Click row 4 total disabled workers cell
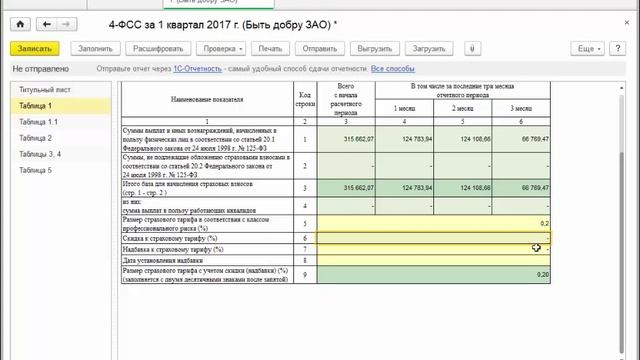The image size is (640, 360). click(346, 206)
